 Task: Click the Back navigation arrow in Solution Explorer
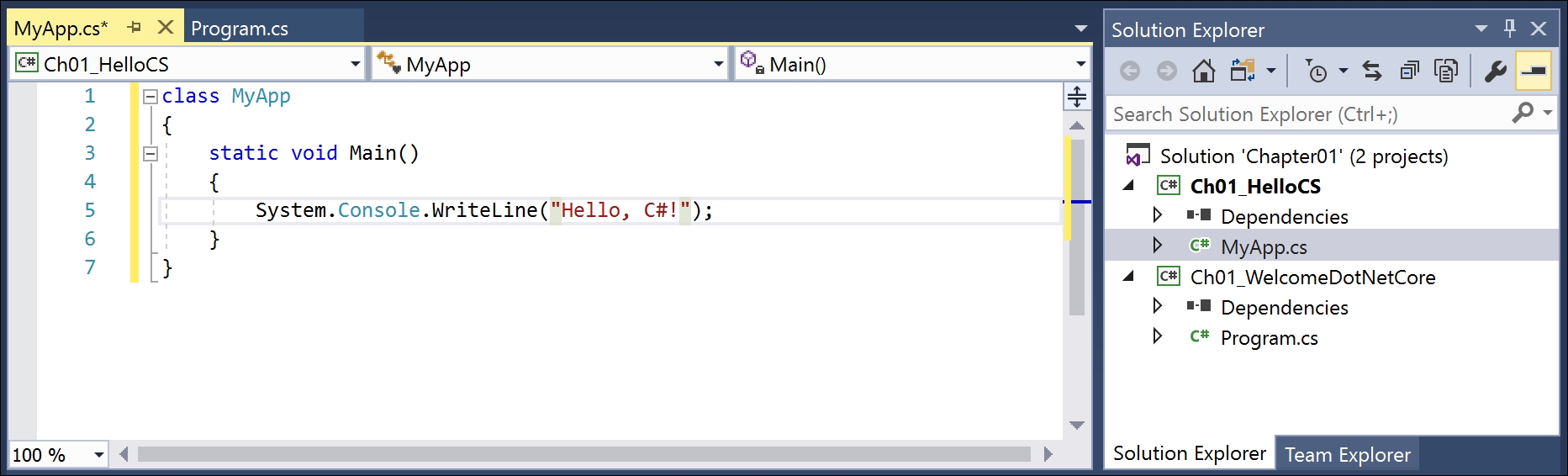coord(1130,71)
